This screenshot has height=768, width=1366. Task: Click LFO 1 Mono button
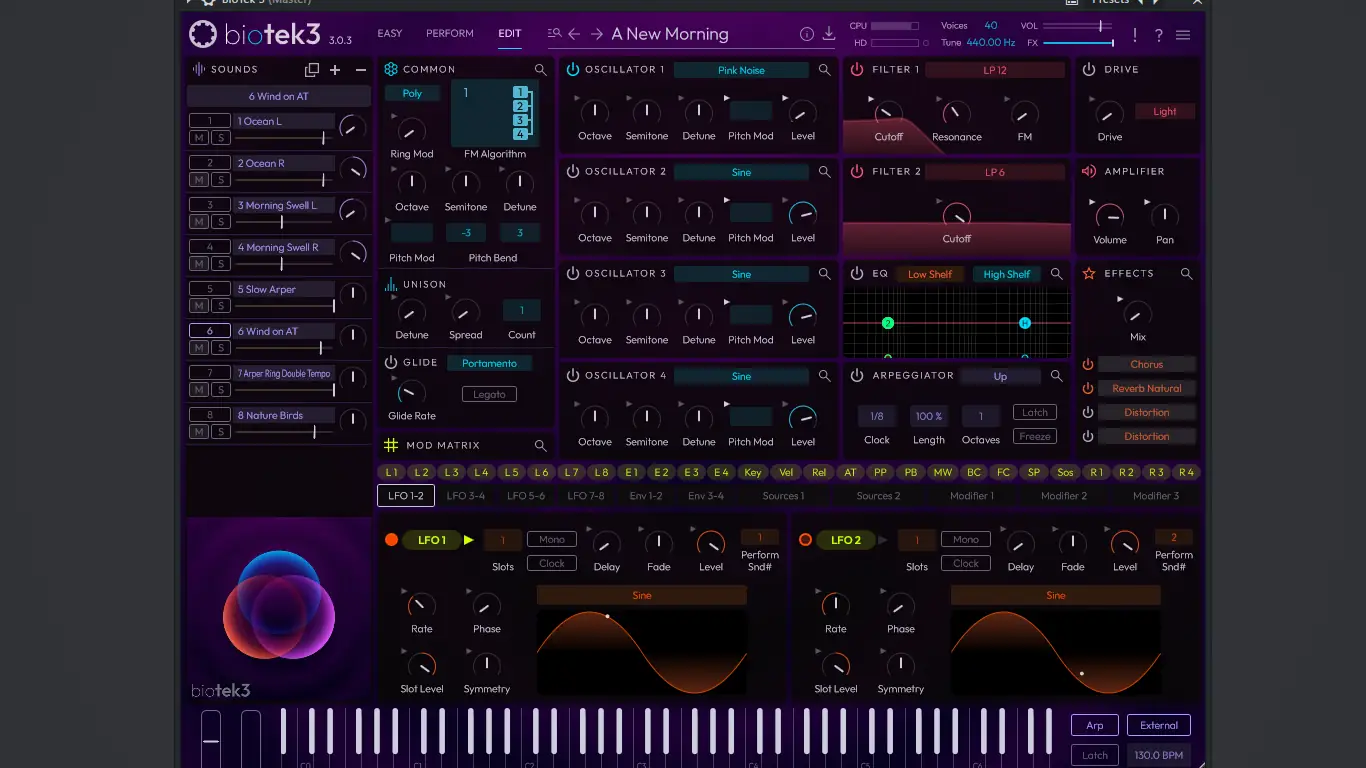point(552,540)
